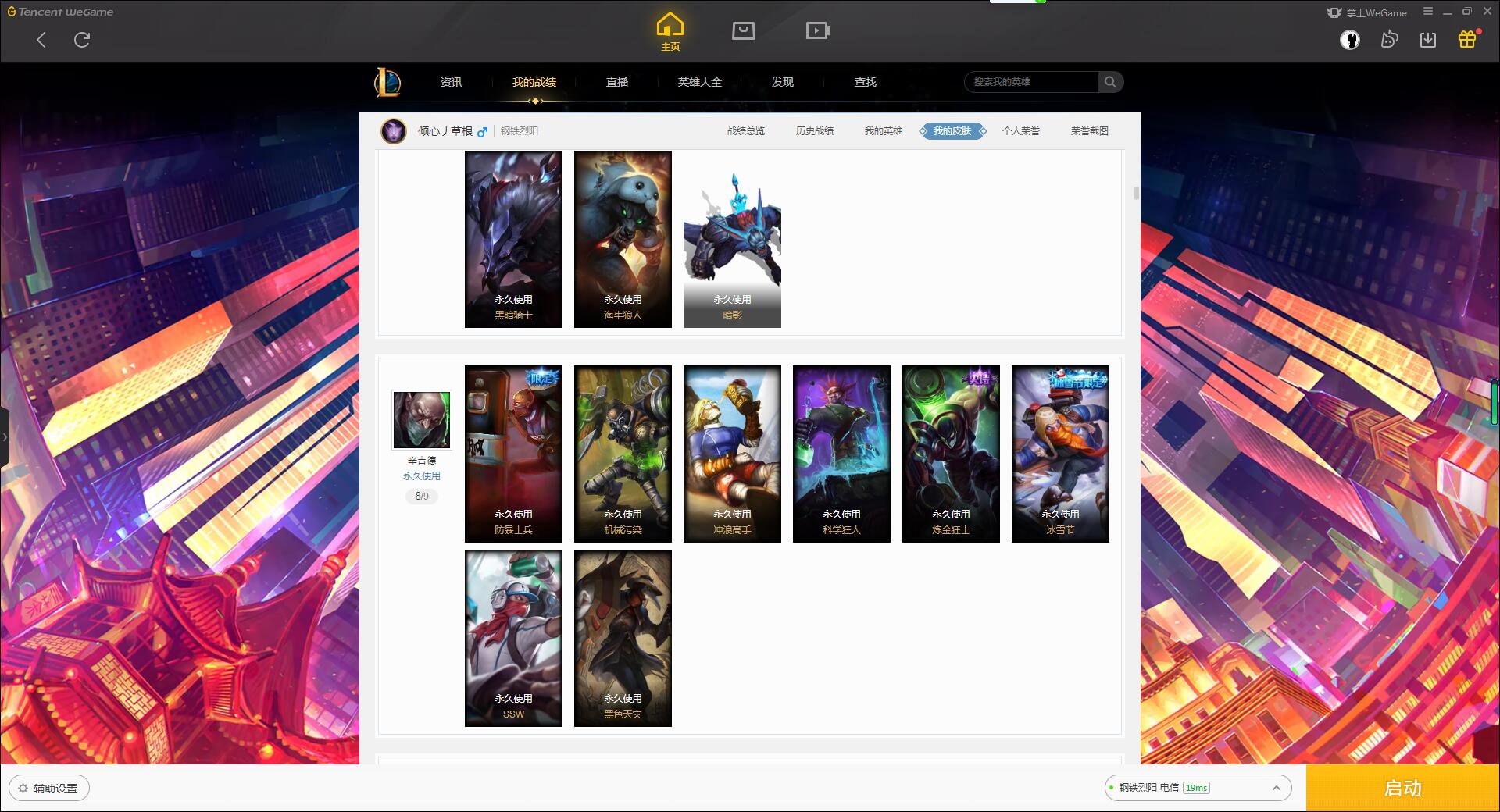Click the 钢铁烈阳 server label by name
The width and height of the screenshot is (1500, 812).
520,131
